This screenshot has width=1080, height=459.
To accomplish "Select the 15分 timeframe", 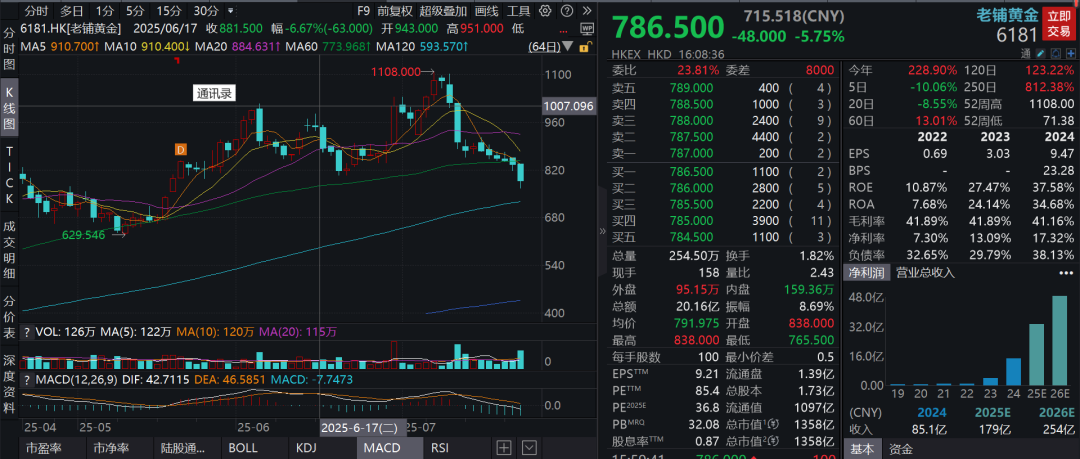I will (x=169, y=11).
